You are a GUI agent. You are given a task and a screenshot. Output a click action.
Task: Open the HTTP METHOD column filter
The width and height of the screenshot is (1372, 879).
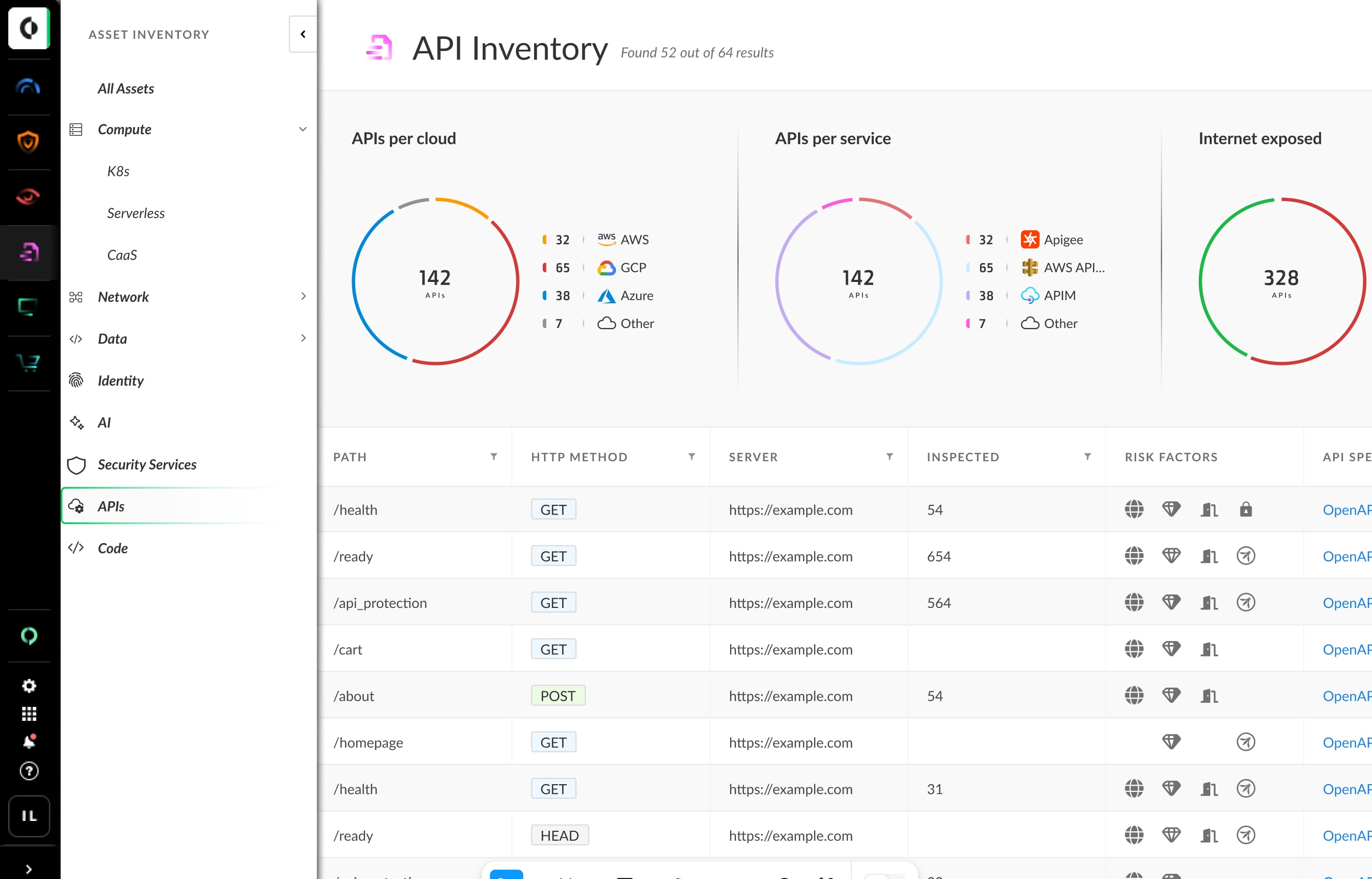[691, 457]
